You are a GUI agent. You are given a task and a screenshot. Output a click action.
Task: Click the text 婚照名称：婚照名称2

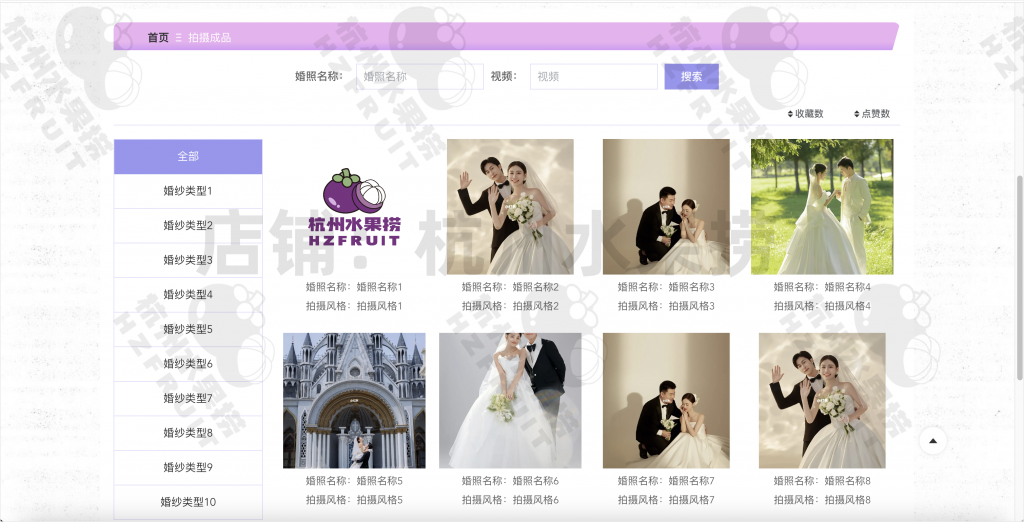click(510, 287)
